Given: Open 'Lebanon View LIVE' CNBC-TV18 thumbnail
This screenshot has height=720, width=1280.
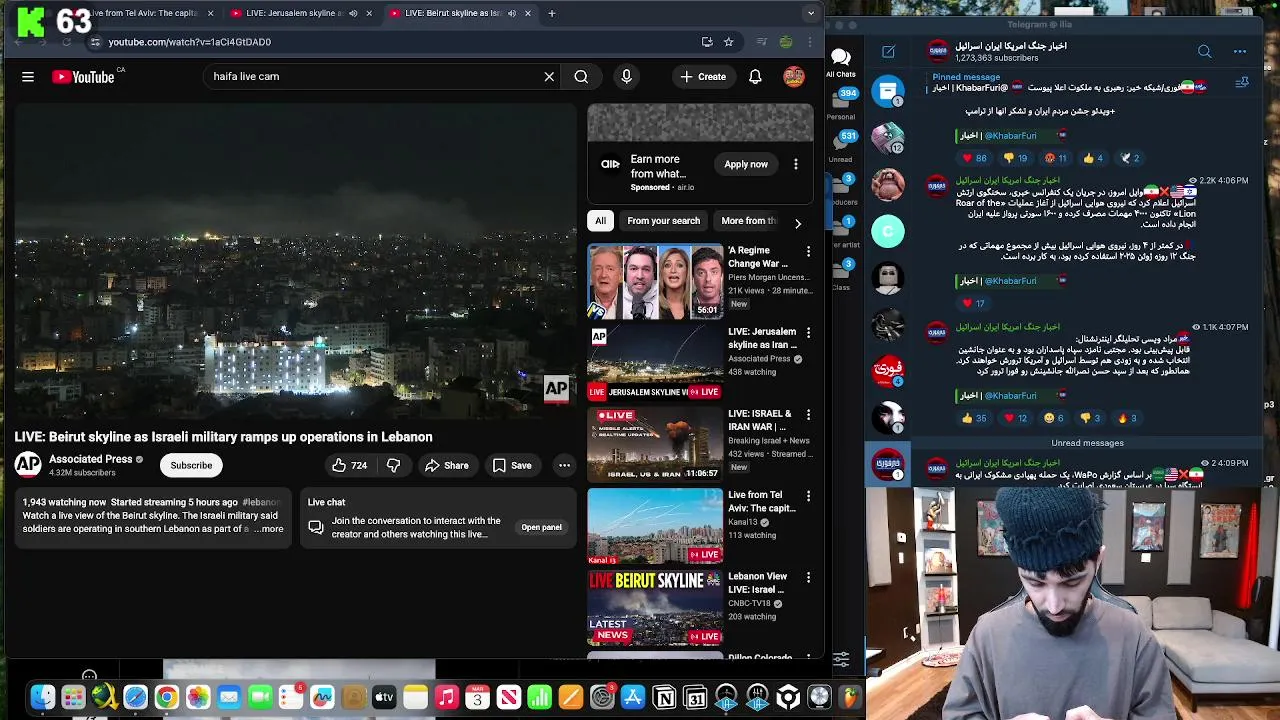Looking at the screenshot, I should click(655, 608).
